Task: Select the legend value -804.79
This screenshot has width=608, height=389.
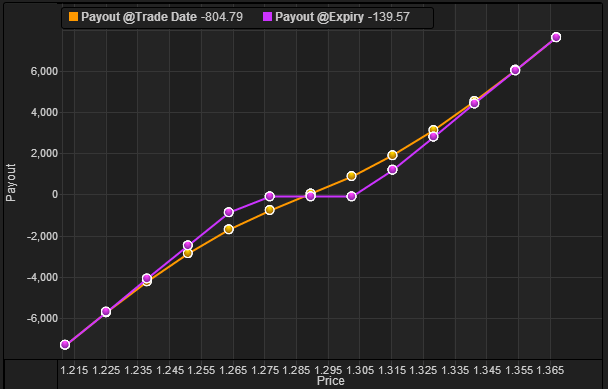Action: (222, 17)
